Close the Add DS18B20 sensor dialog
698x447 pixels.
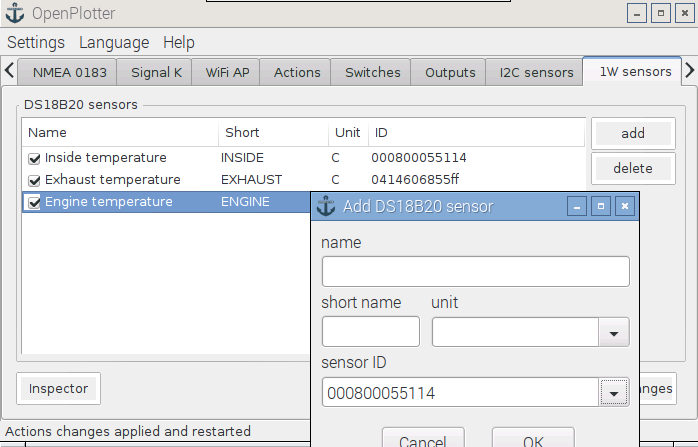click(x=625, y=207)
